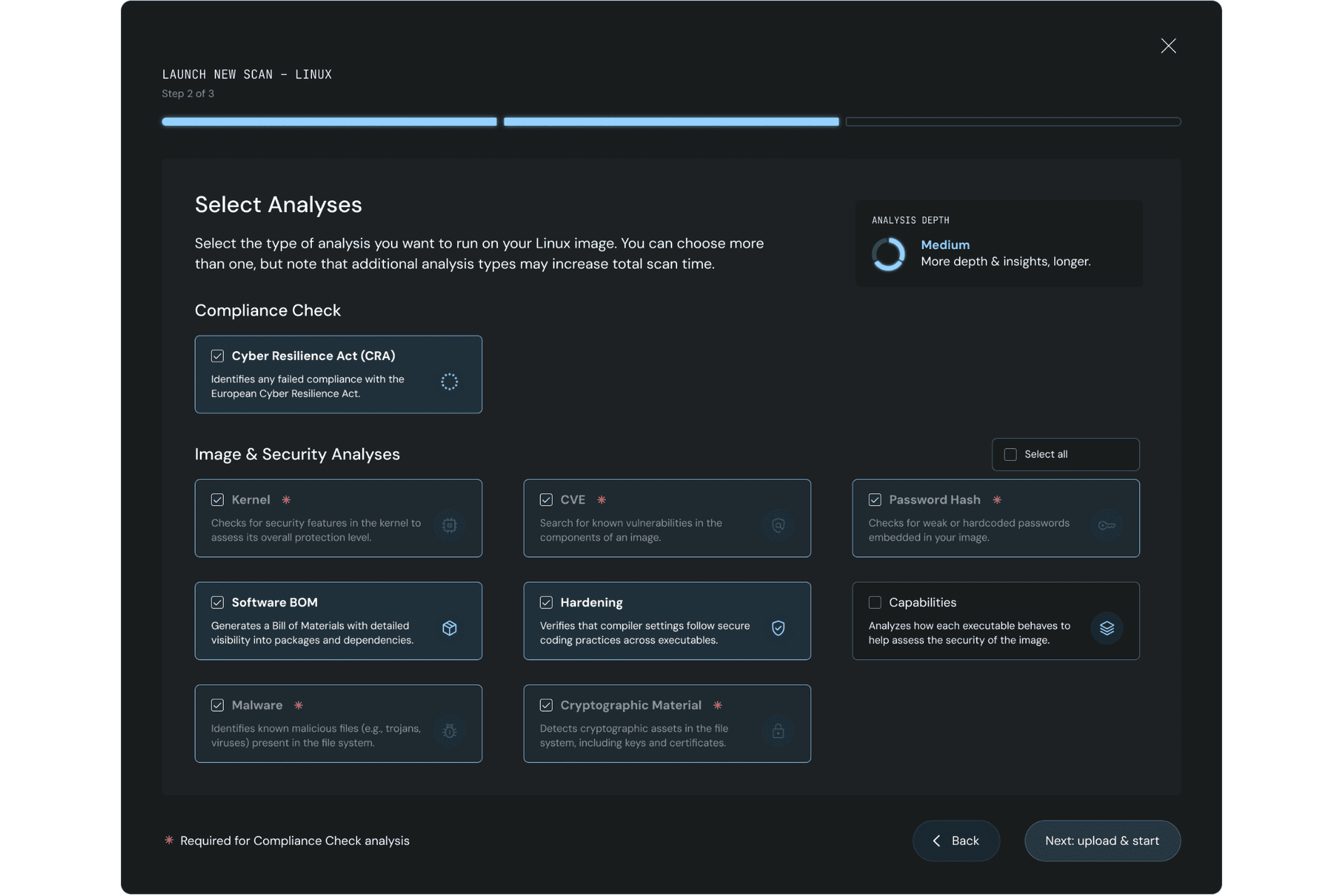Click the Cryptographic Material lock icon
Viewport: 1343px width, 896px height.
(x=778, y=731)
